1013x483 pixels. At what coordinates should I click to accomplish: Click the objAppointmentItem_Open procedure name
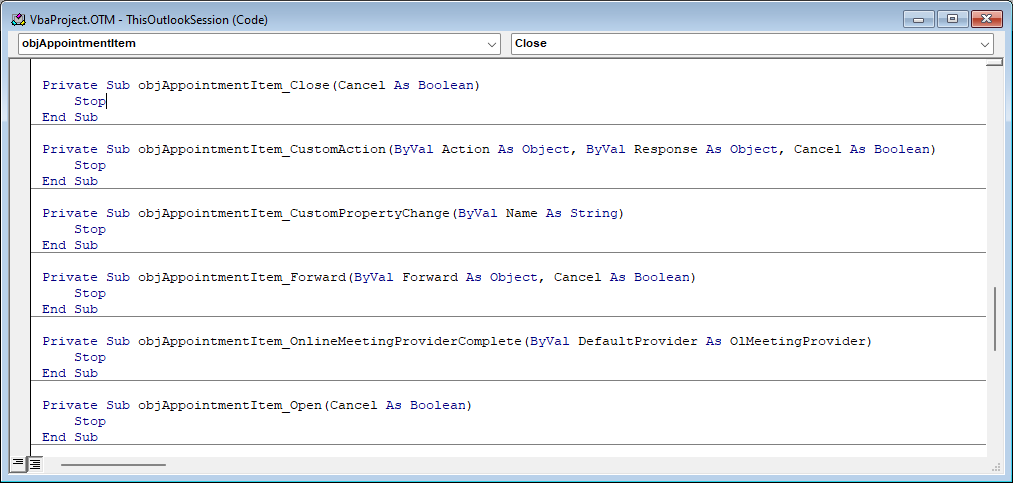coord(229,405)
